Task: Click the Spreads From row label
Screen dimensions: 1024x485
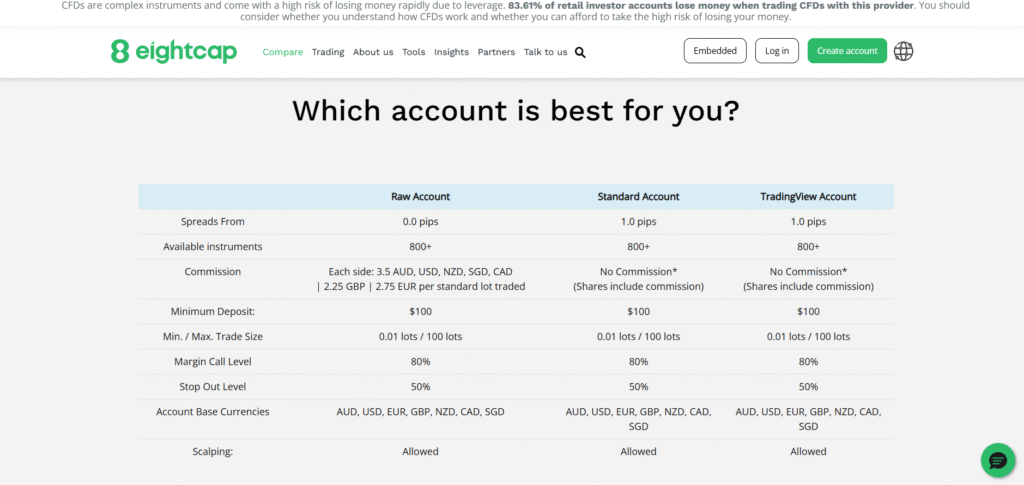Action: click(213, 222)
